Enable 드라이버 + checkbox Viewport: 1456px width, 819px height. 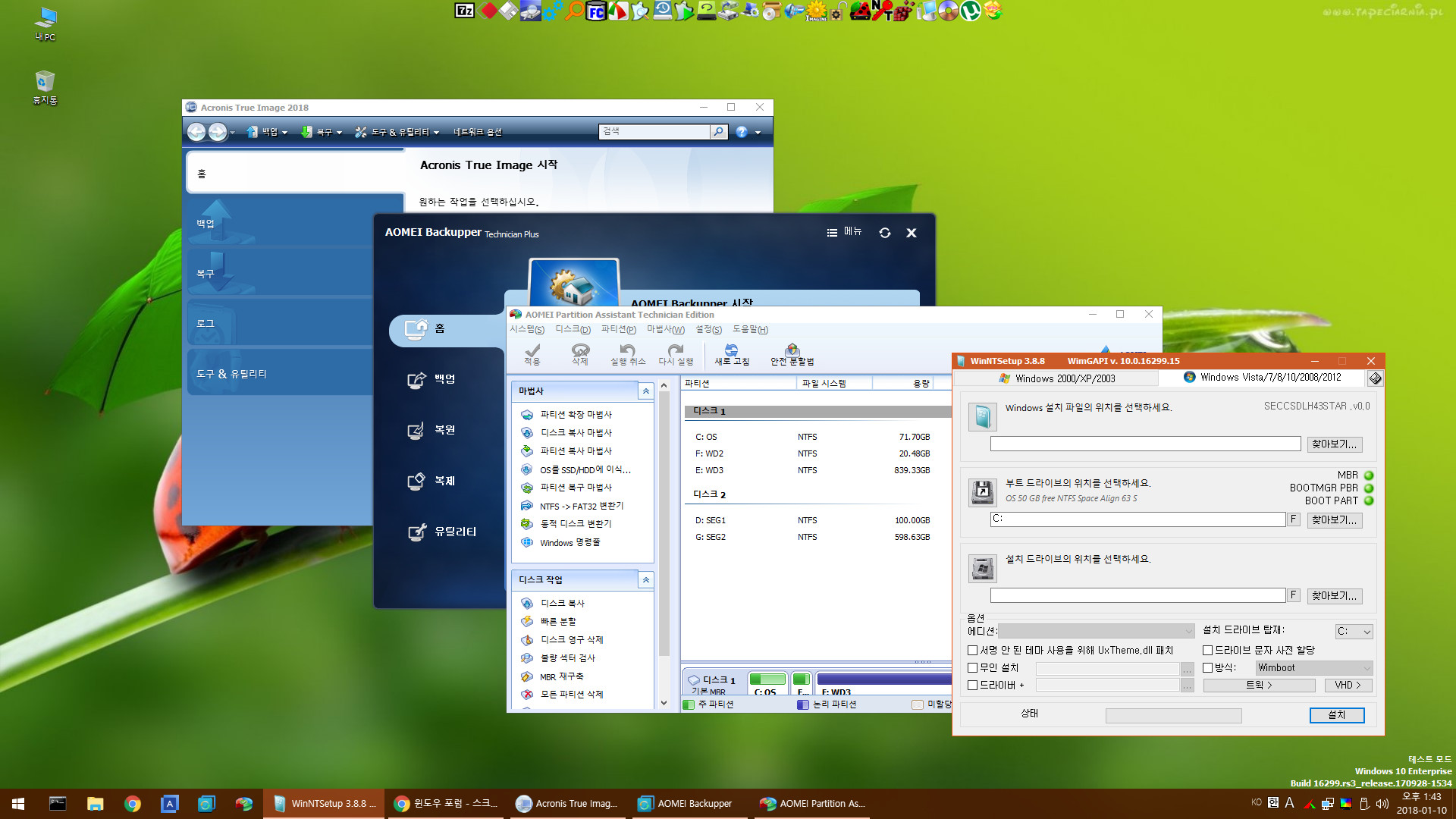tap(972, 685)
